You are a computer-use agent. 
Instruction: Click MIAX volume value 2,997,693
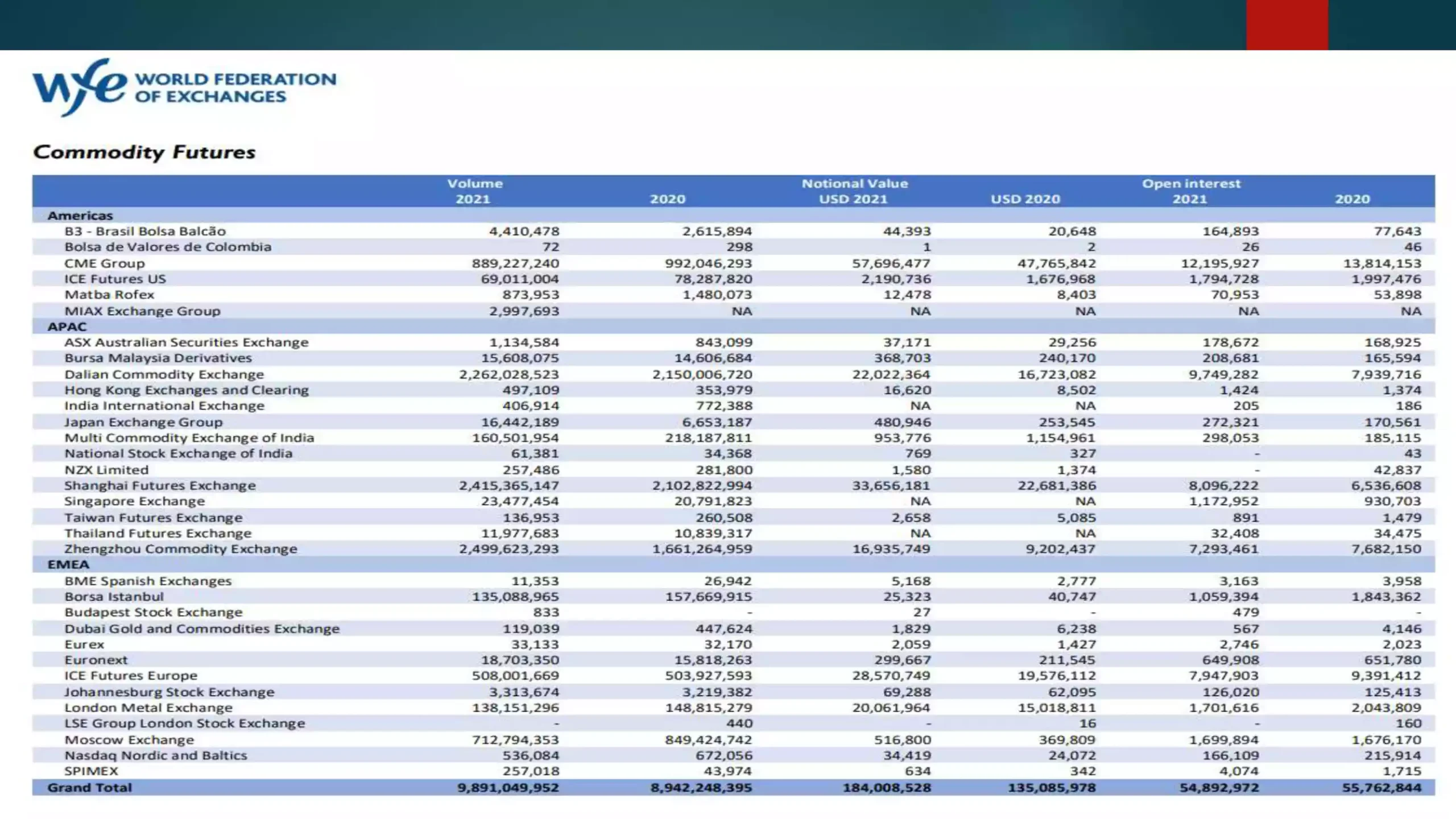[524, 311]
